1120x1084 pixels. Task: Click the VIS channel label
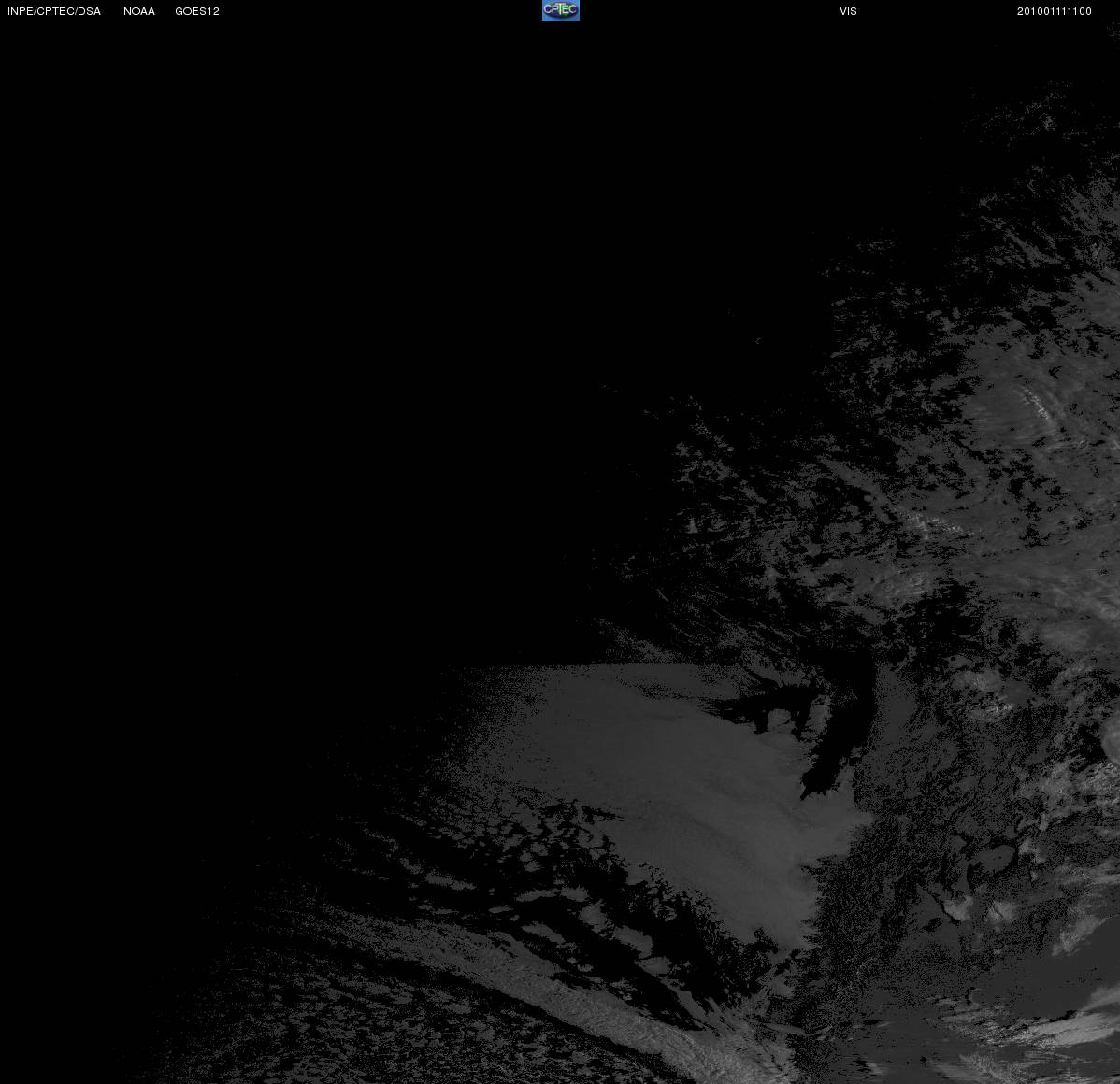pos(849,11)
